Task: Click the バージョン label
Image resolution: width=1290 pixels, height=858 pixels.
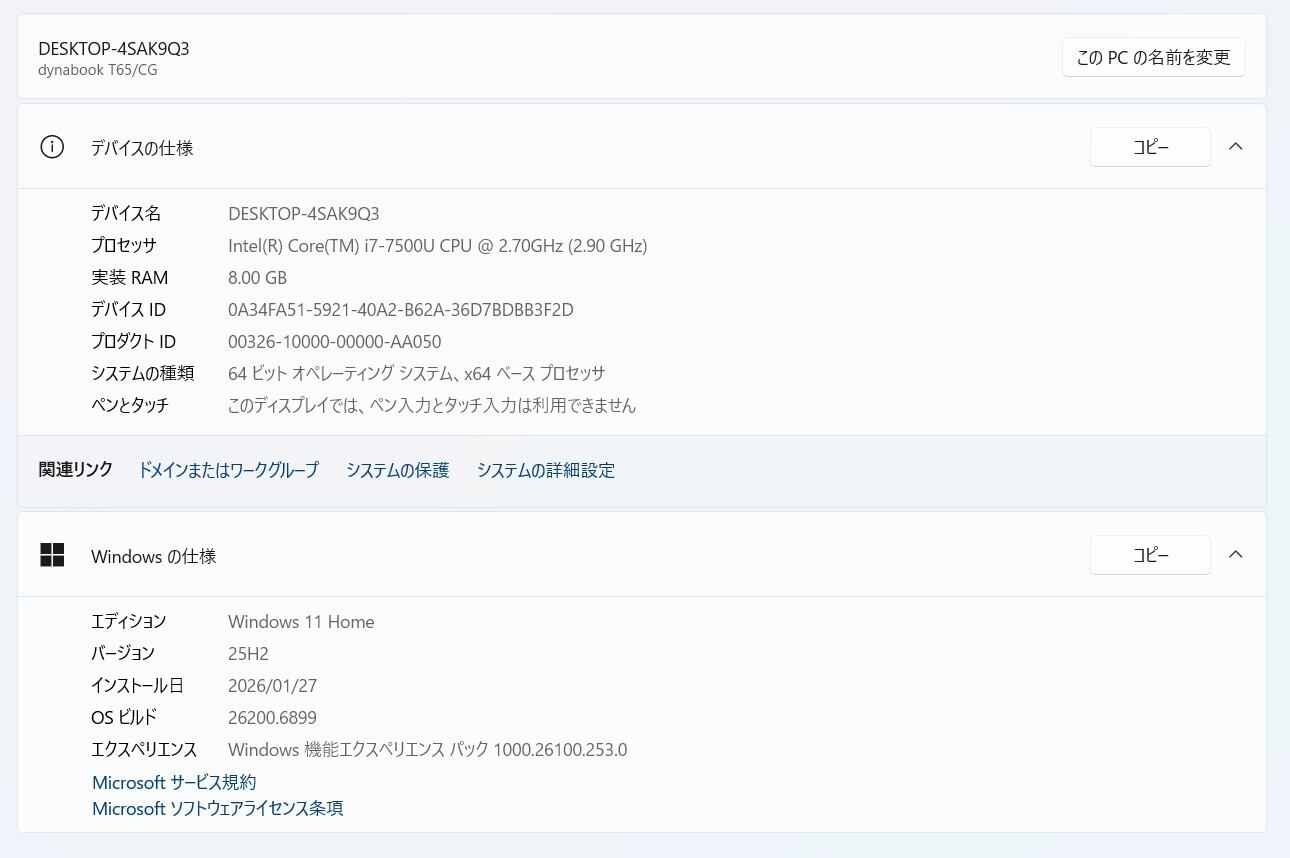Action: coord(124,654)
